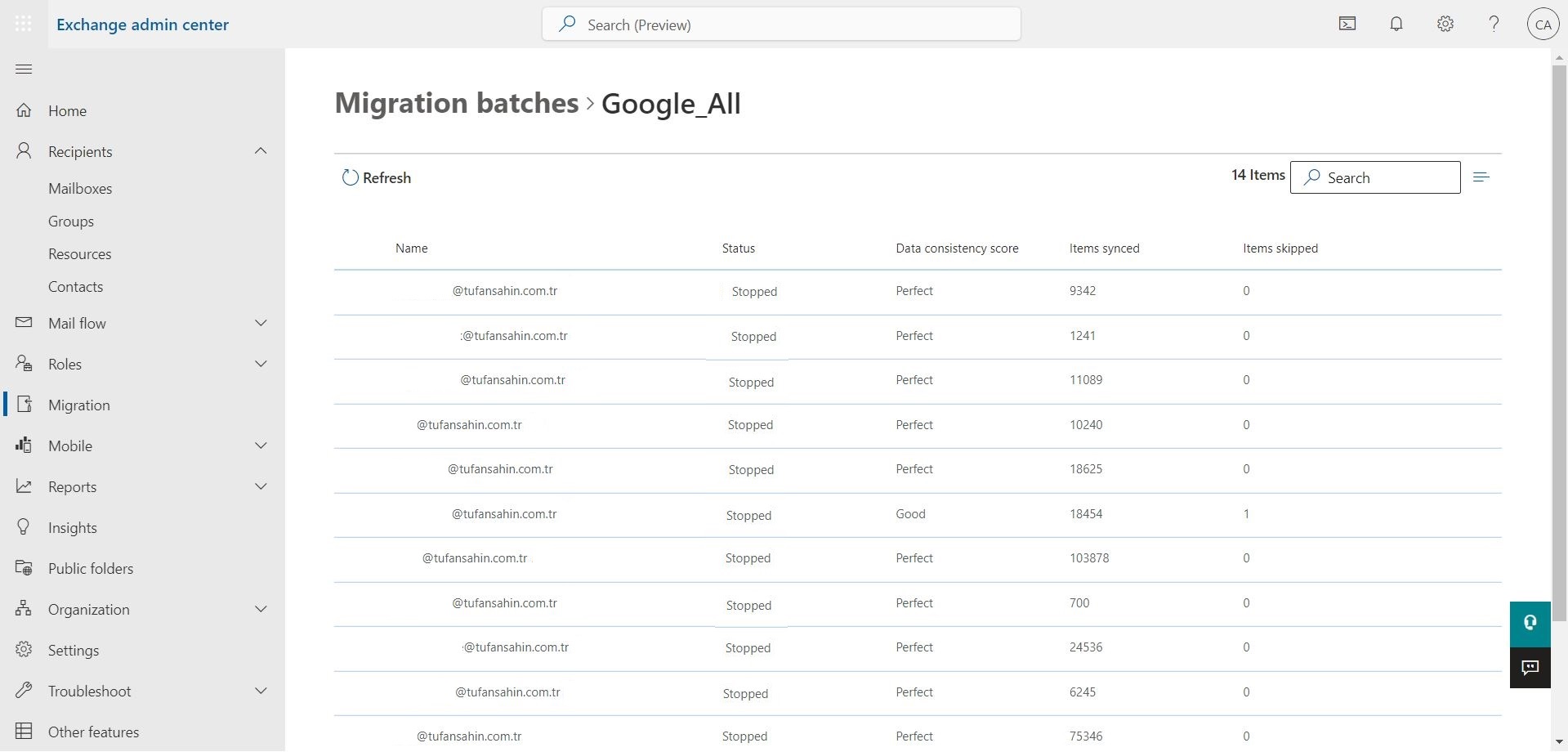1568x752 pixels.
Task: Click the notifications bell icon
Action: (1396, 25)
